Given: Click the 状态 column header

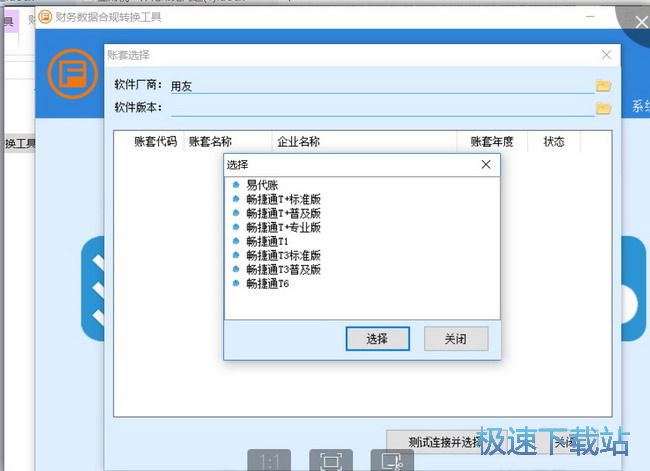Looking at the screenshot, I should pyautogui.click(x=554, y=142).
